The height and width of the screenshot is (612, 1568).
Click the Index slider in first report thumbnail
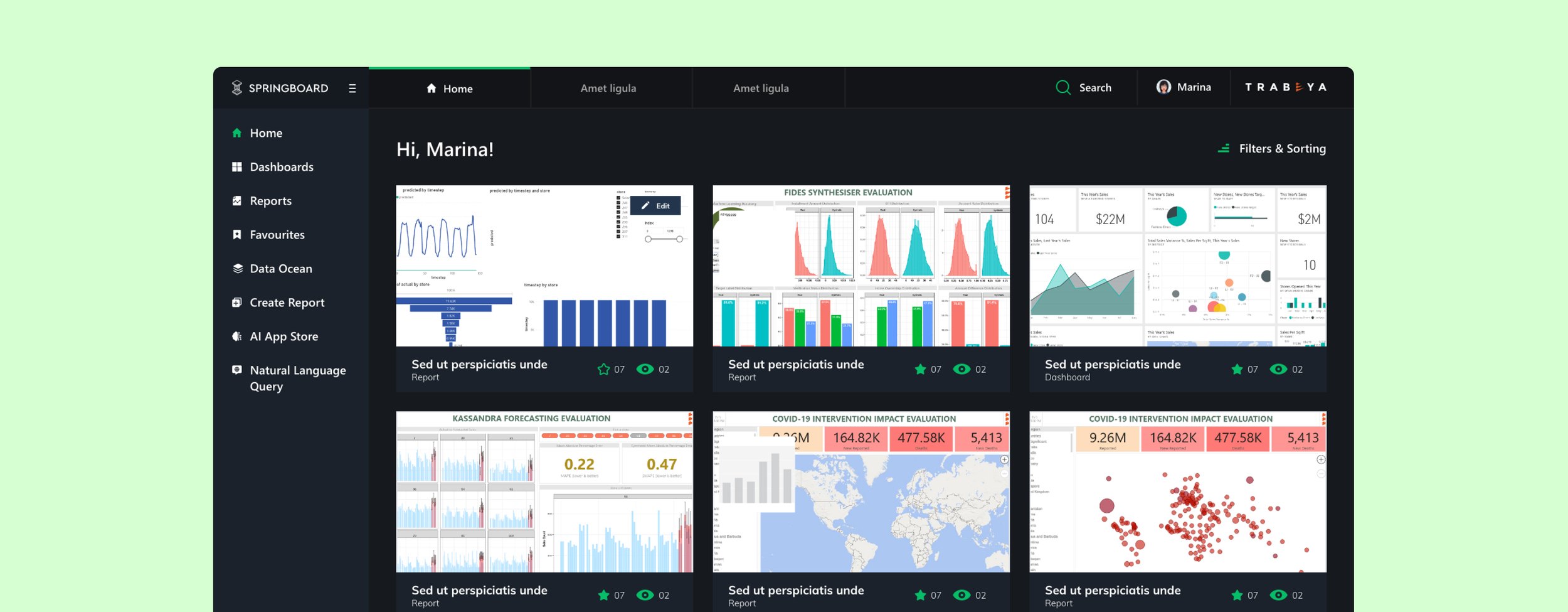(664, 239)
